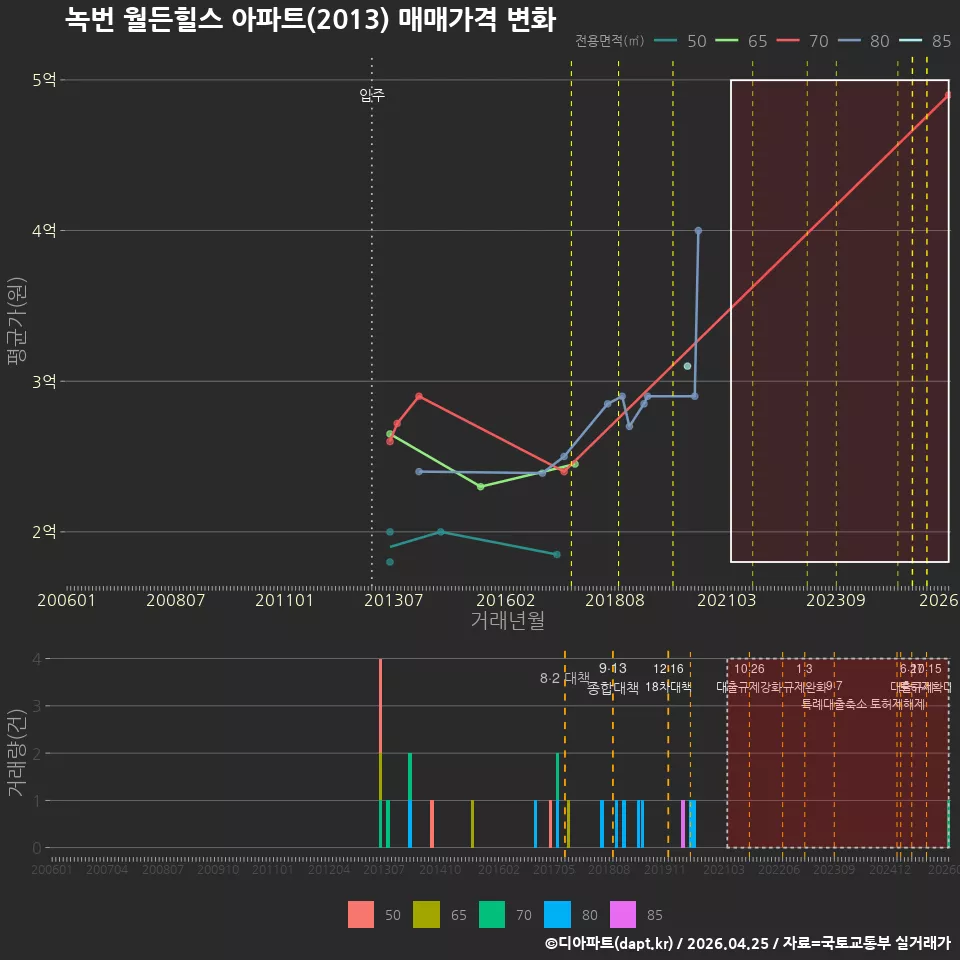Click the 201705 label on volume chart x-axis
The width and height of the screenshot is (960, 960).
point(553,869)
